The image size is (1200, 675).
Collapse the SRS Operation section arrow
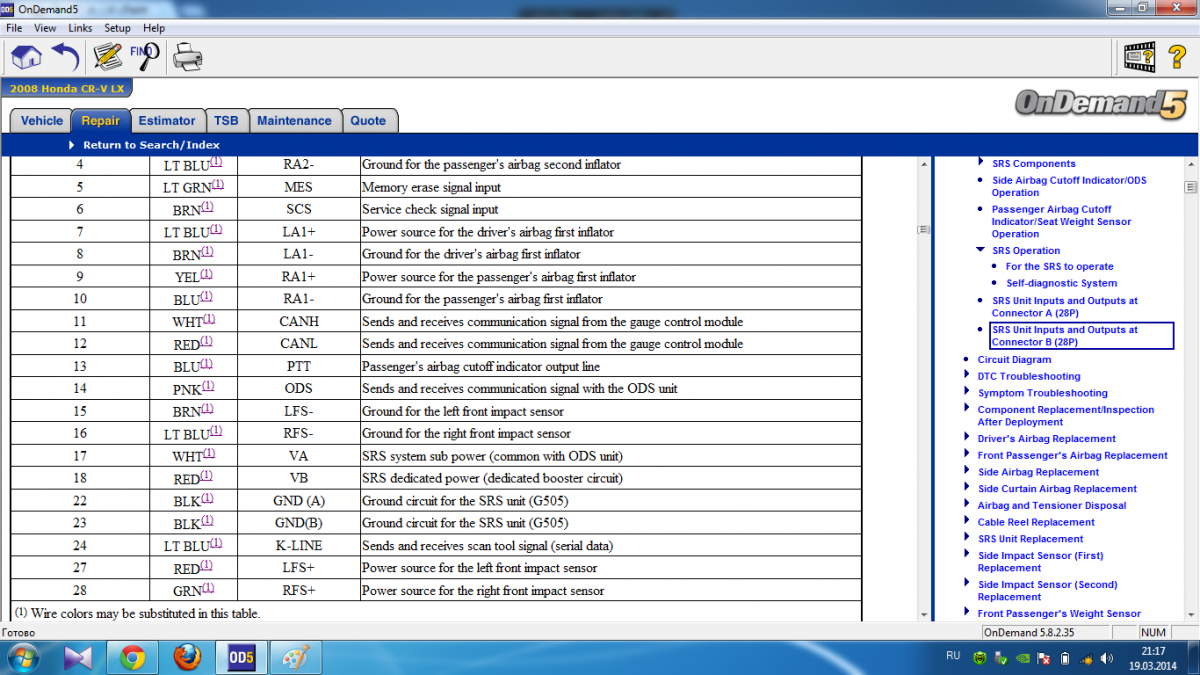(x=981, y=250)
